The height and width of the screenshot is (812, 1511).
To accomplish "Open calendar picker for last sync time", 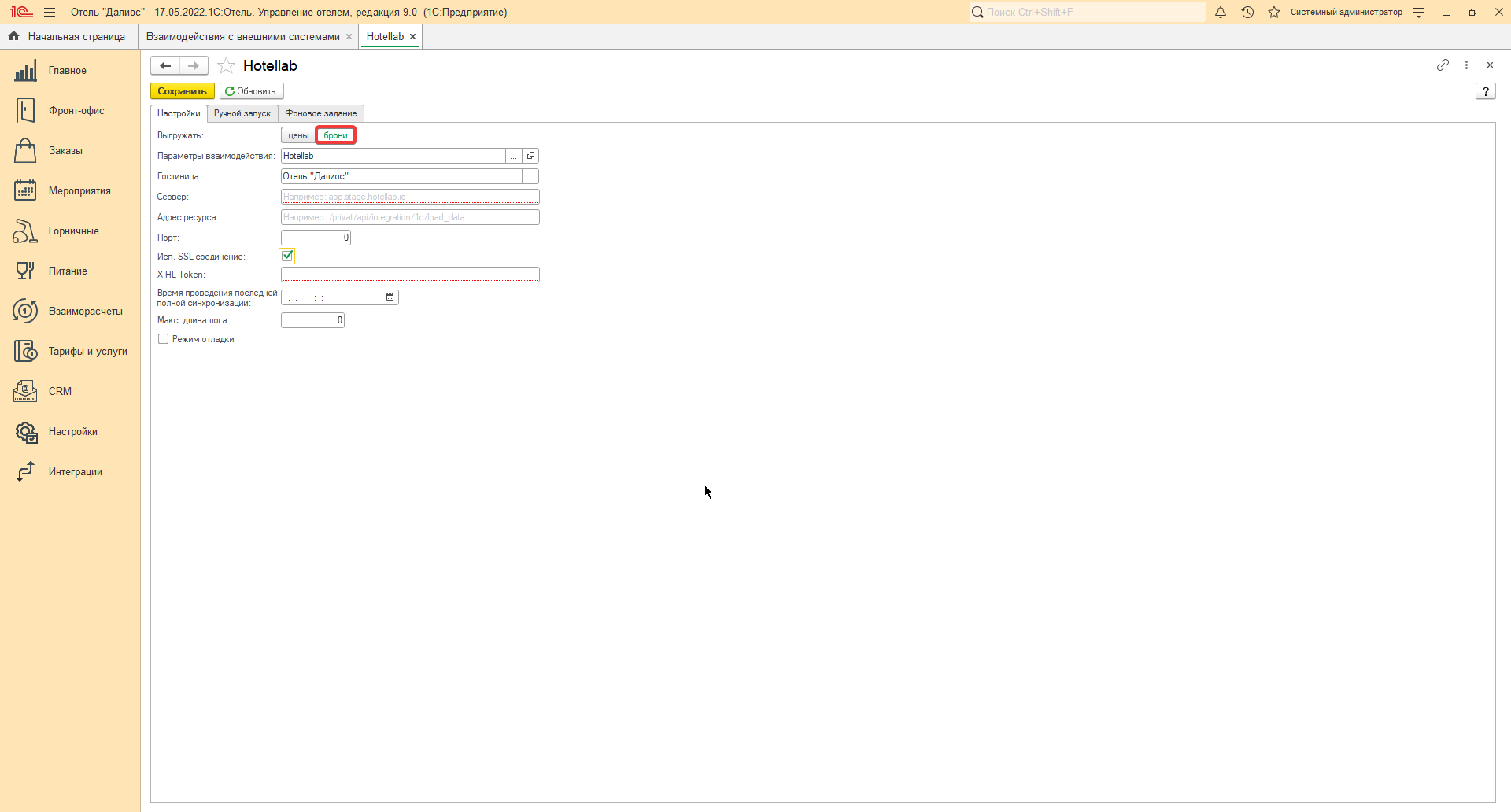I will (x=390, y=297).
